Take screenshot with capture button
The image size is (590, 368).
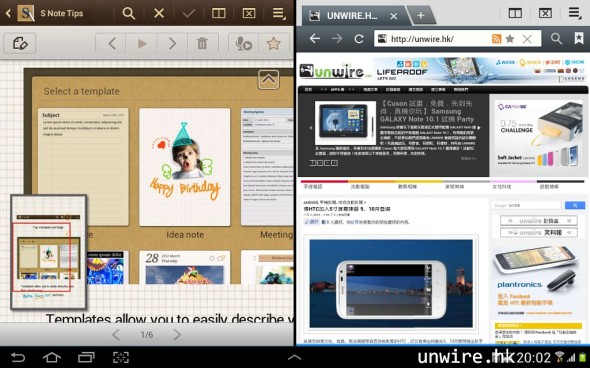pyautogui.click(x=120, y=357)
